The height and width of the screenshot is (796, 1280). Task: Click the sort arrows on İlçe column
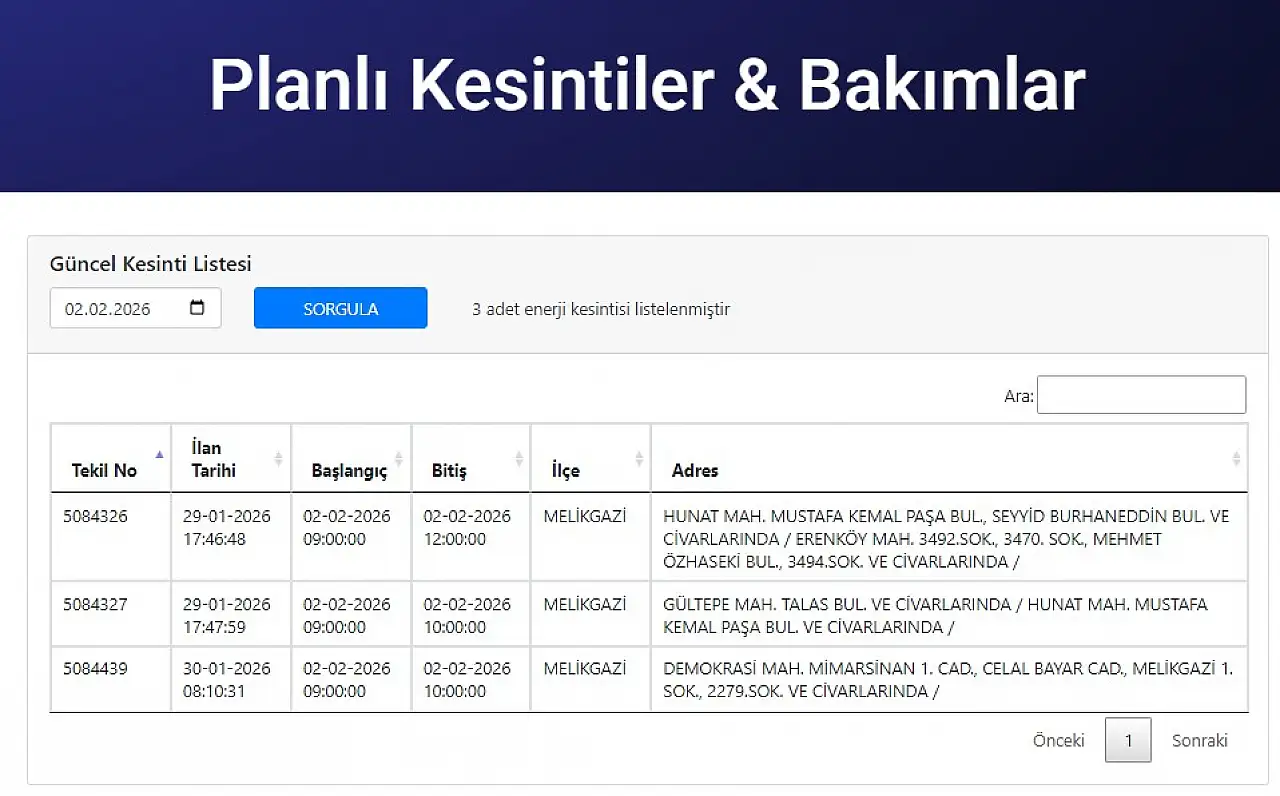639,458
